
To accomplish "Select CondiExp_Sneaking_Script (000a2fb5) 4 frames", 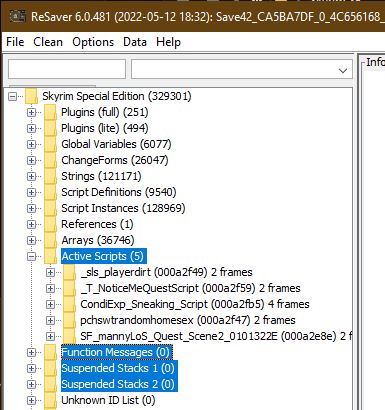I will [195, 304].
